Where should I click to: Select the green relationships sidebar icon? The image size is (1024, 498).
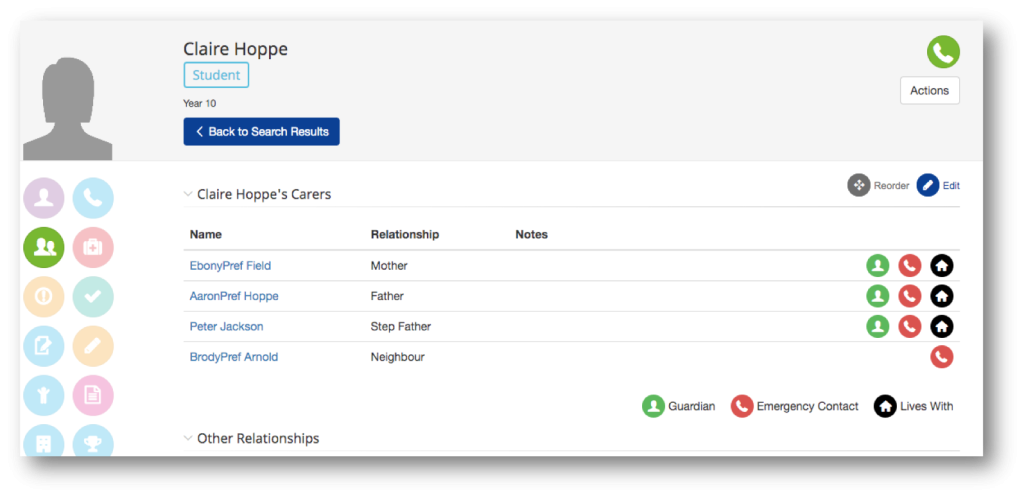pyautogui.click(x=44, y=247)
